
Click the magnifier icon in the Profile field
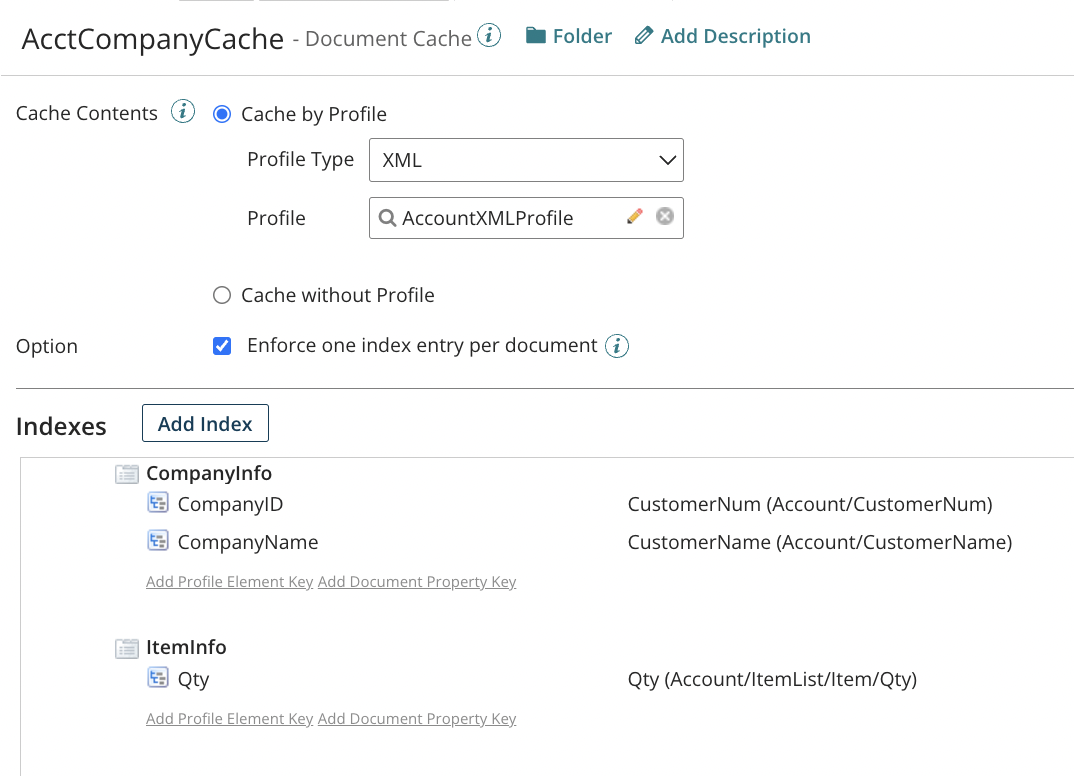click(388, 217)
